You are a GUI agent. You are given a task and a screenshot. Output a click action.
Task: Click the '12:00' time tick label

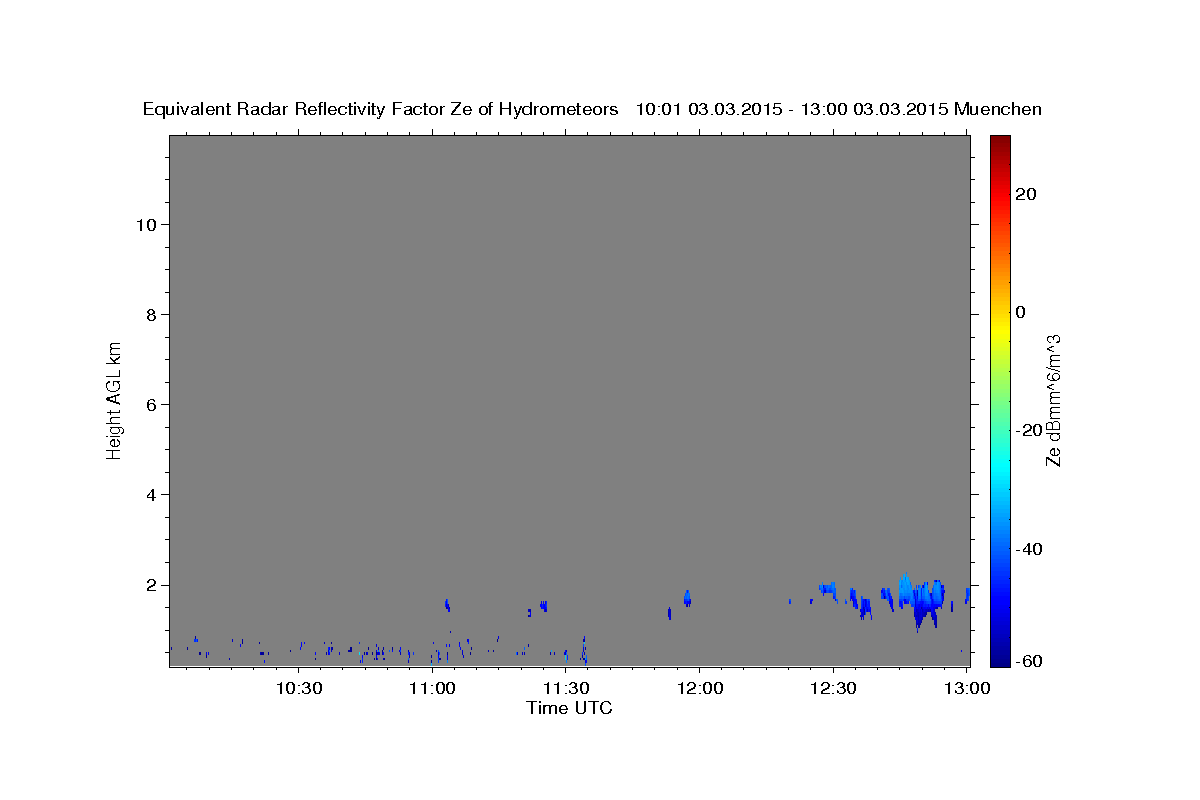[x=699, y=688]
